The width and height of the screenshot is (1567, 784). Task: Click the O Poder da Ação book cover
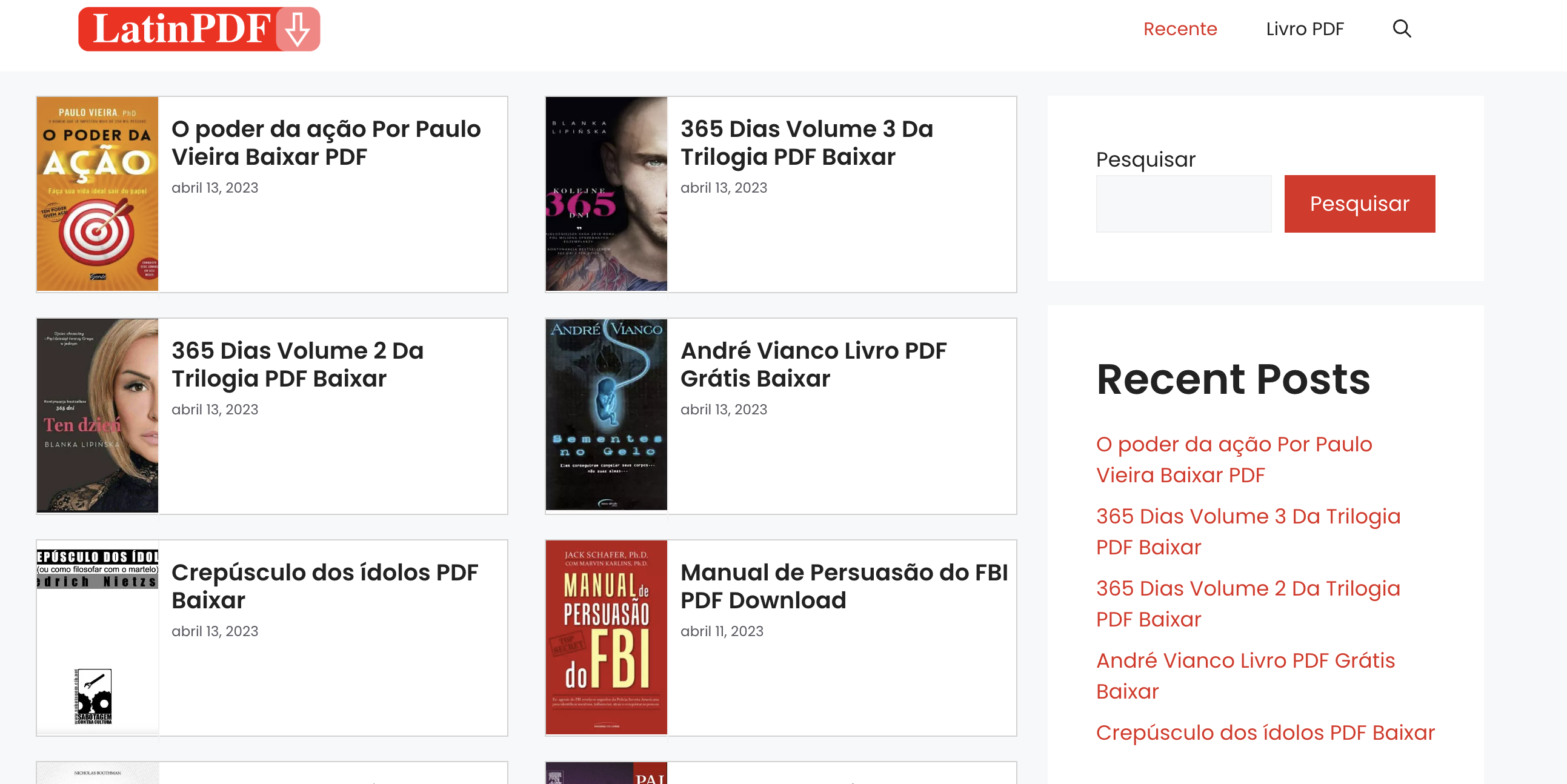pyautogui.click(x=98, y=194)
